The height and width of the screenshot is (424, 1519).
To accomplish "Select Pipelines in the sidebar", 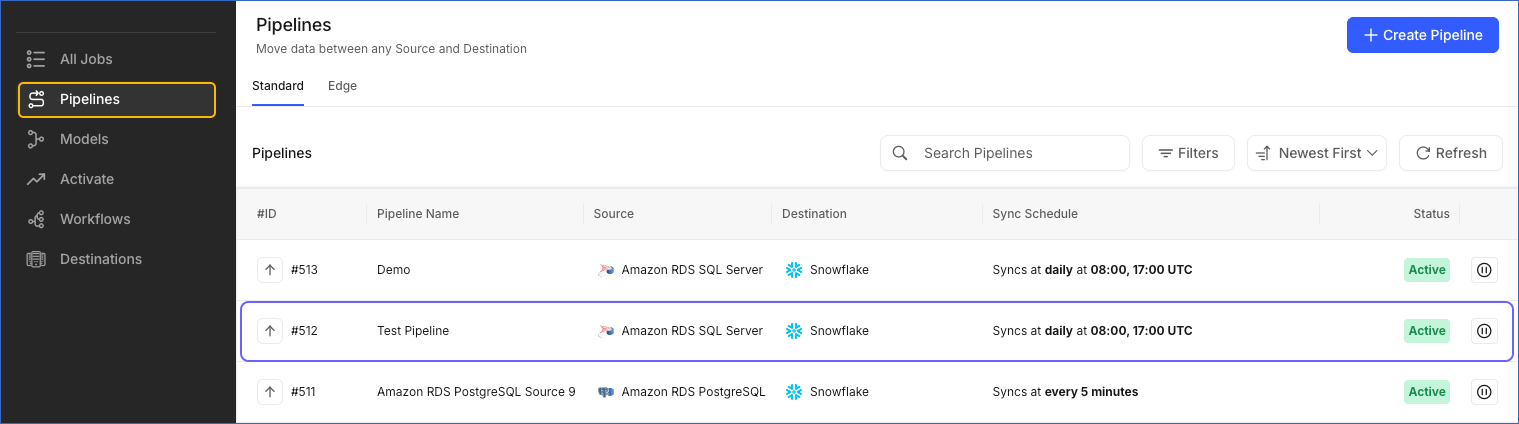I will (x=117, y=99).
